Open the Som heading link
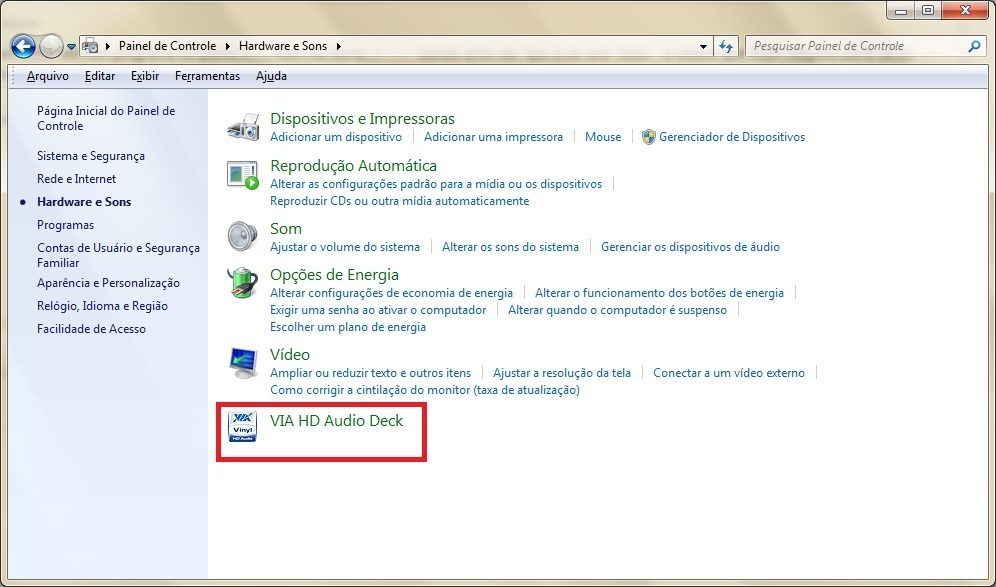The height and width of the screenshot is (587, 996). 286,228
